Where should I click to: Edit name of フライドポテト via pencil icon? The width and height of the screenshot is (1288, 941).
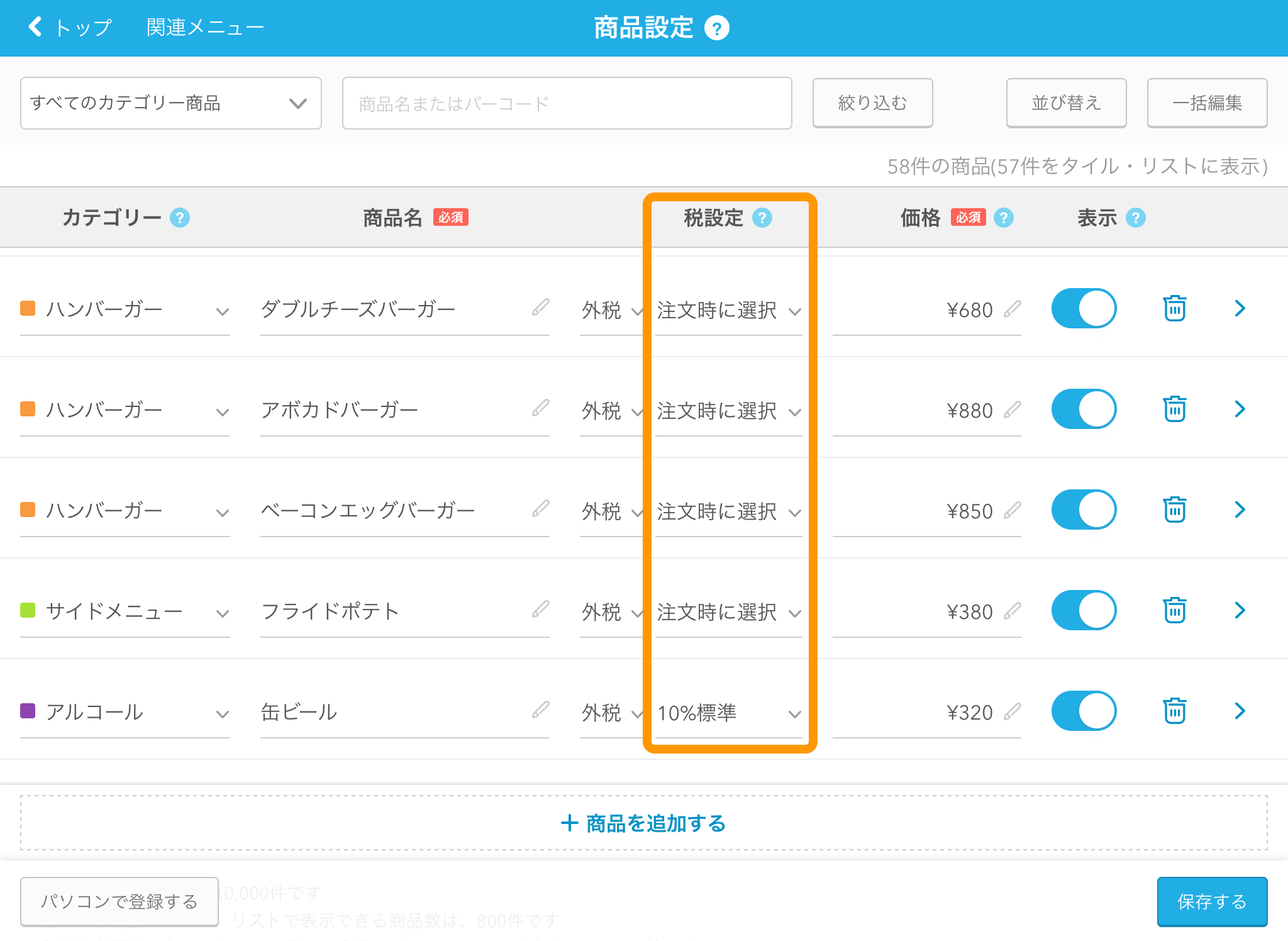(540, 610)
